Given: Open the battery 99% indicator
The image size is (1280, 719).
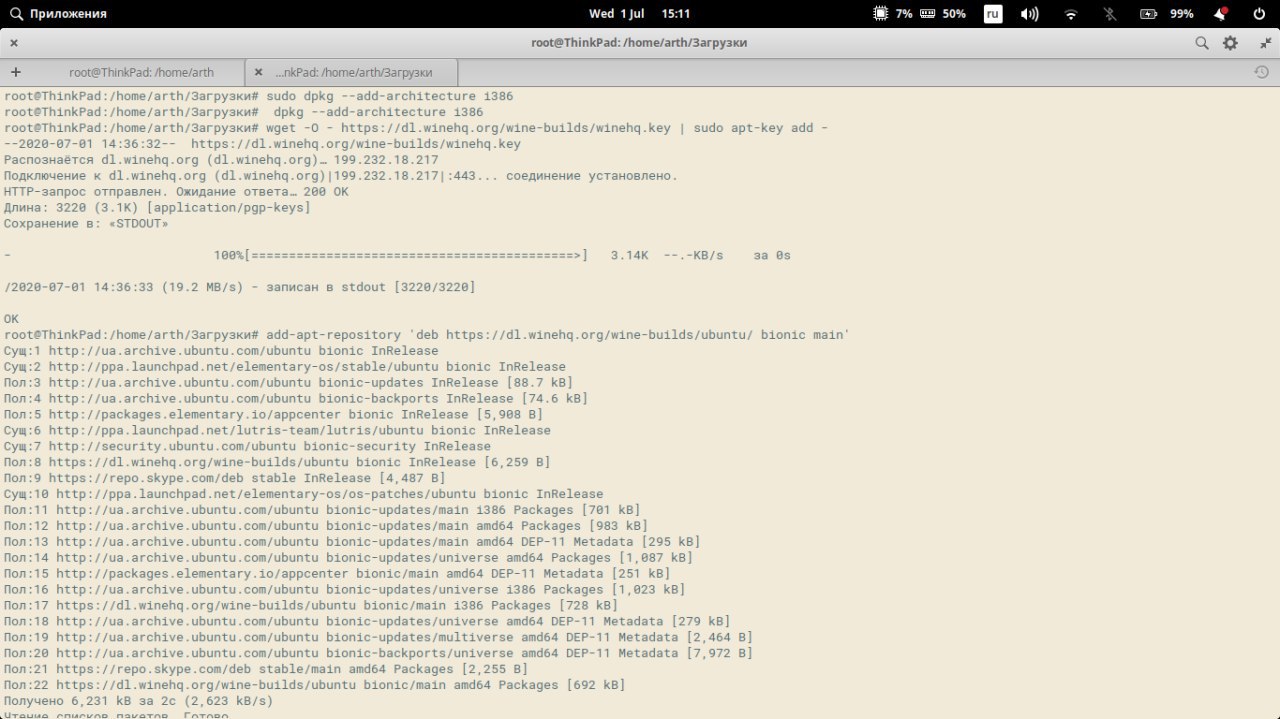Looking at the screenshot, I should pos(1168,14).
